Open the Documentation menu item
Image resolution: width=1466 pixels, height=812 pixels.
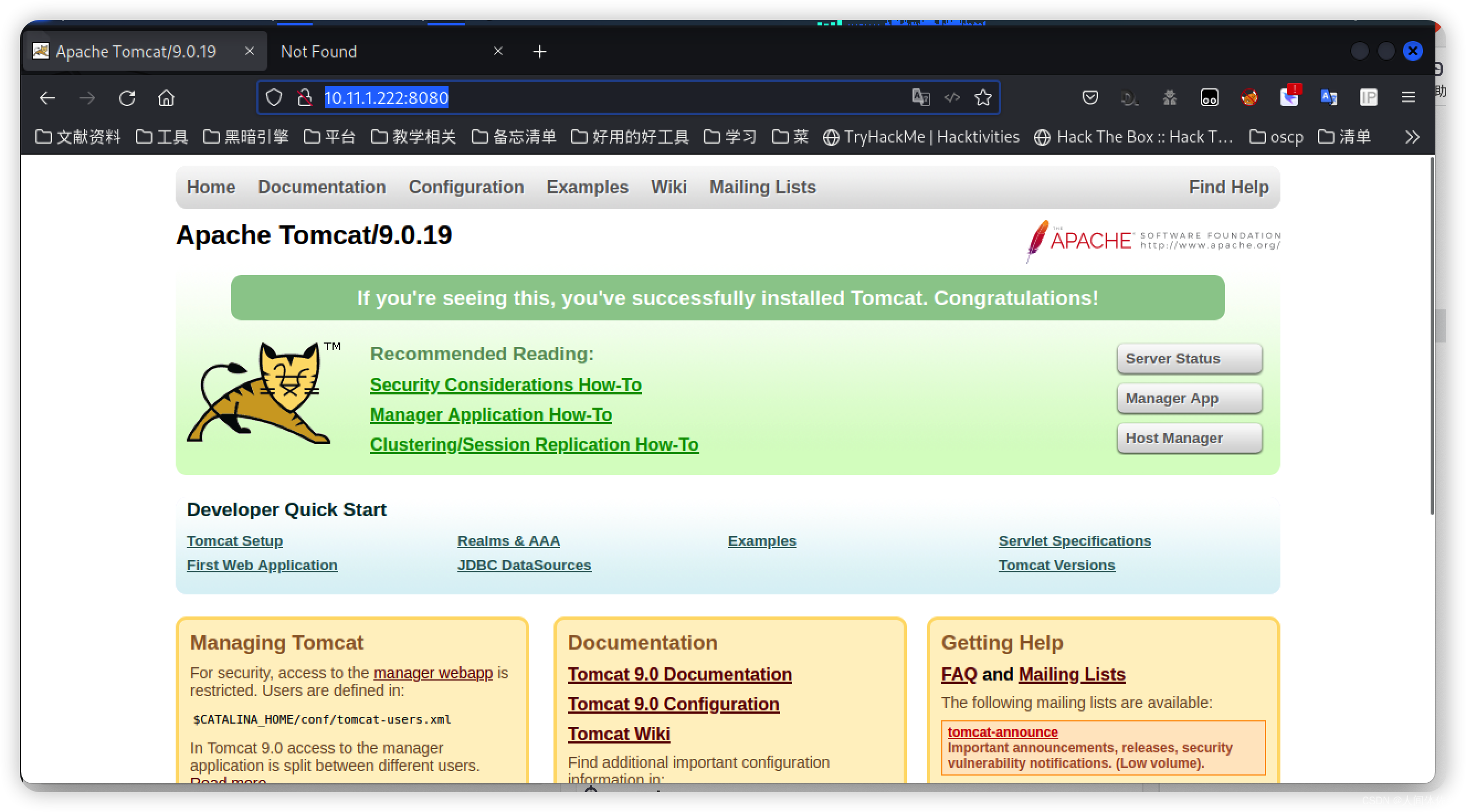(x=322, y=187)
